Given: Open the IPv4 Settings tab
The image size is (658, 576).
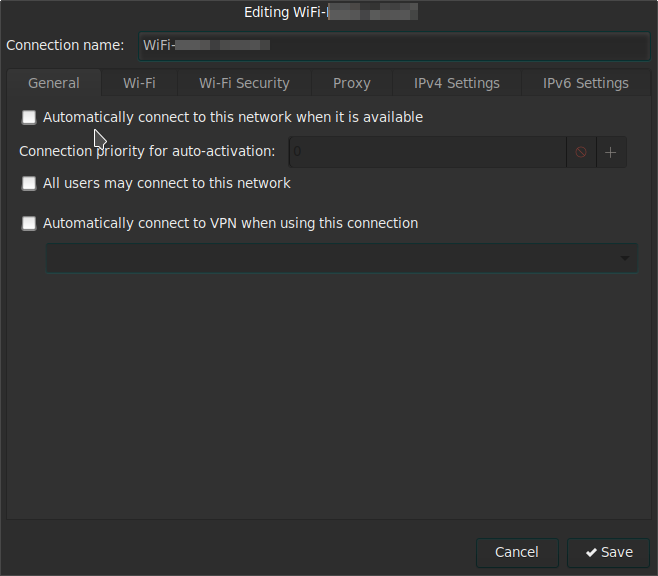Looking at the screenshot, I should (456, 83).
